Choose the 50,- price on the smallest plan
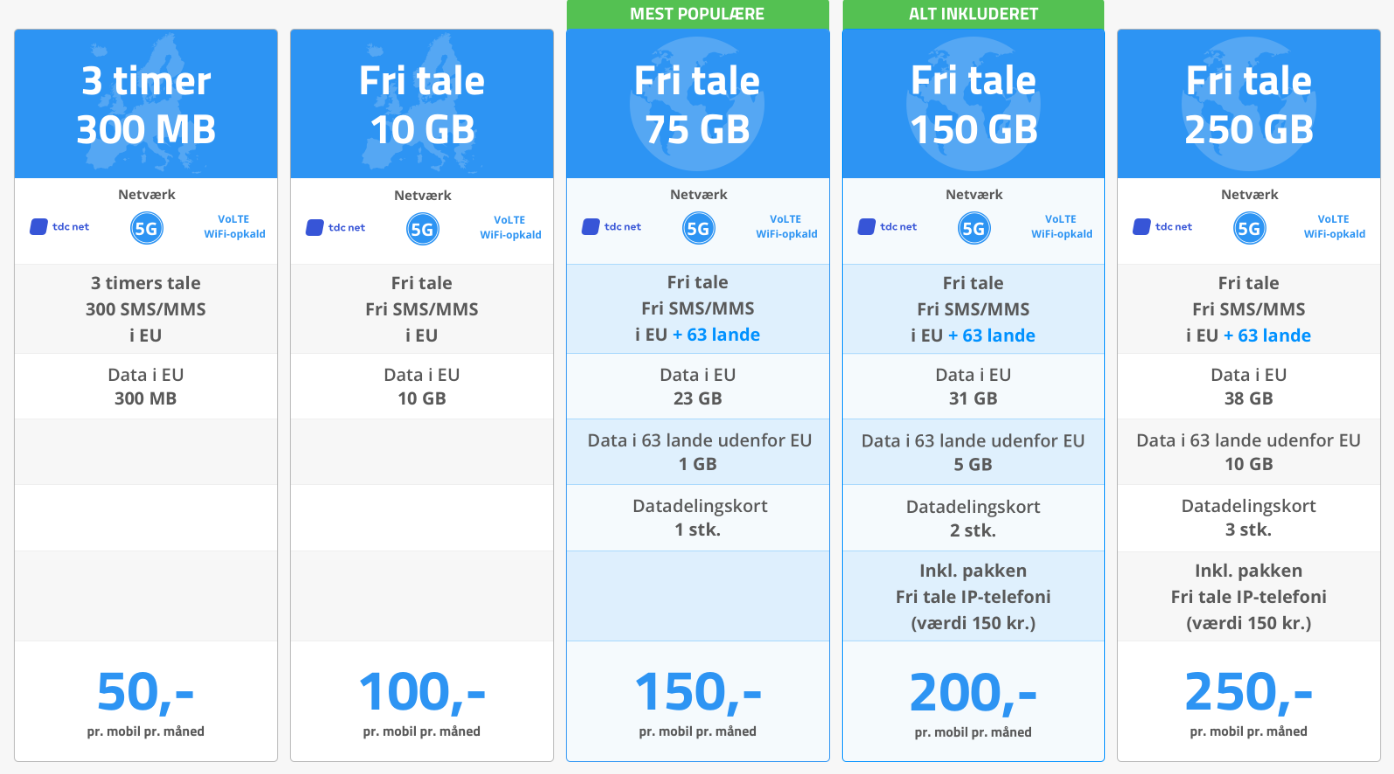Screen dimensions: 1394x774 [x=146, y=692]
